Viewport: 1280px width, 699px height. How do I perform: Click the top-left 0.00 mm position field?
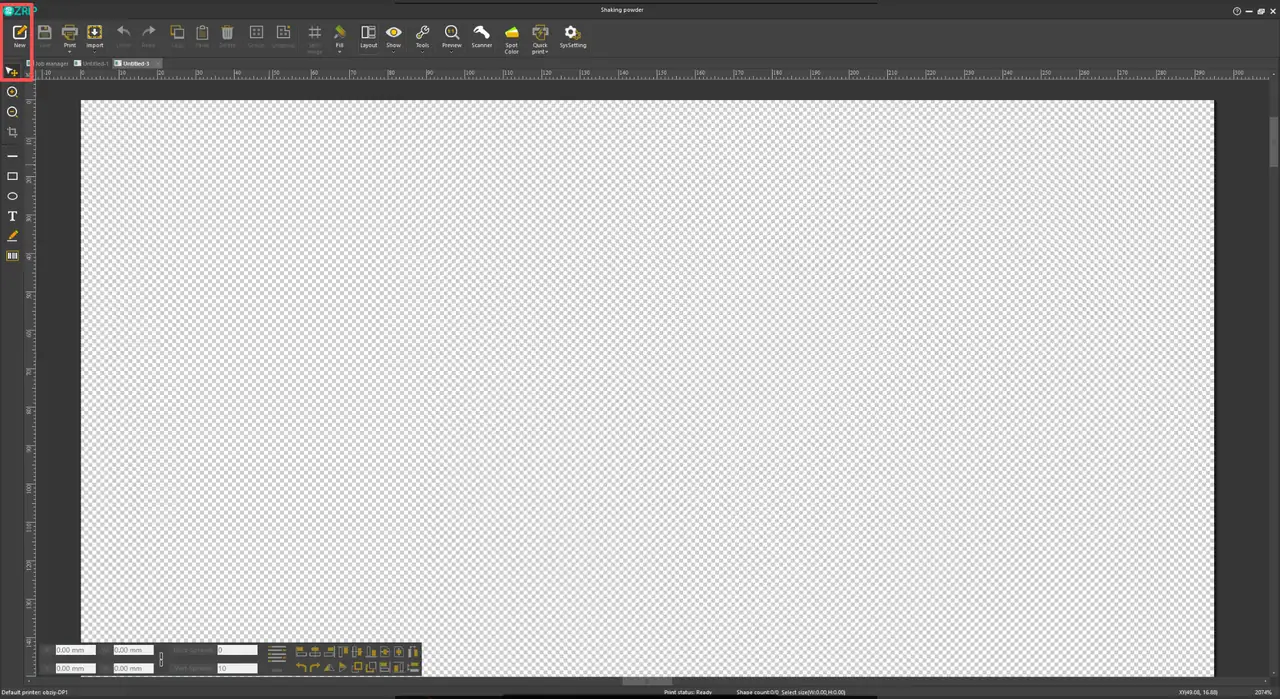(75, 650)
